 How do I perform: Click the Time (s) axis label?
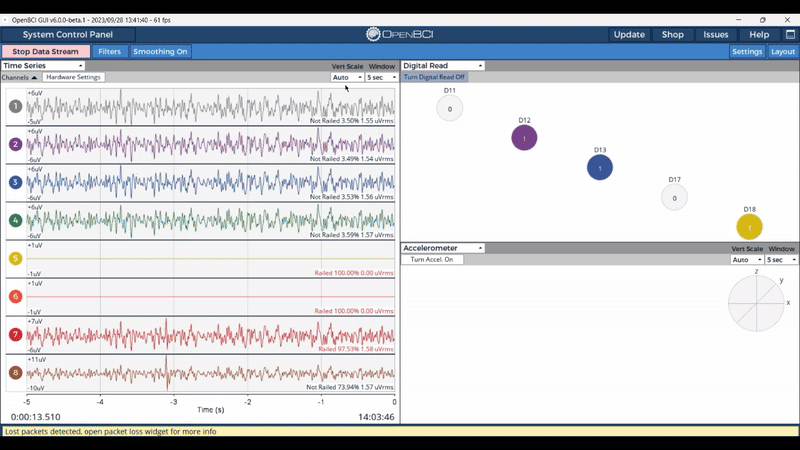[211, 410]
